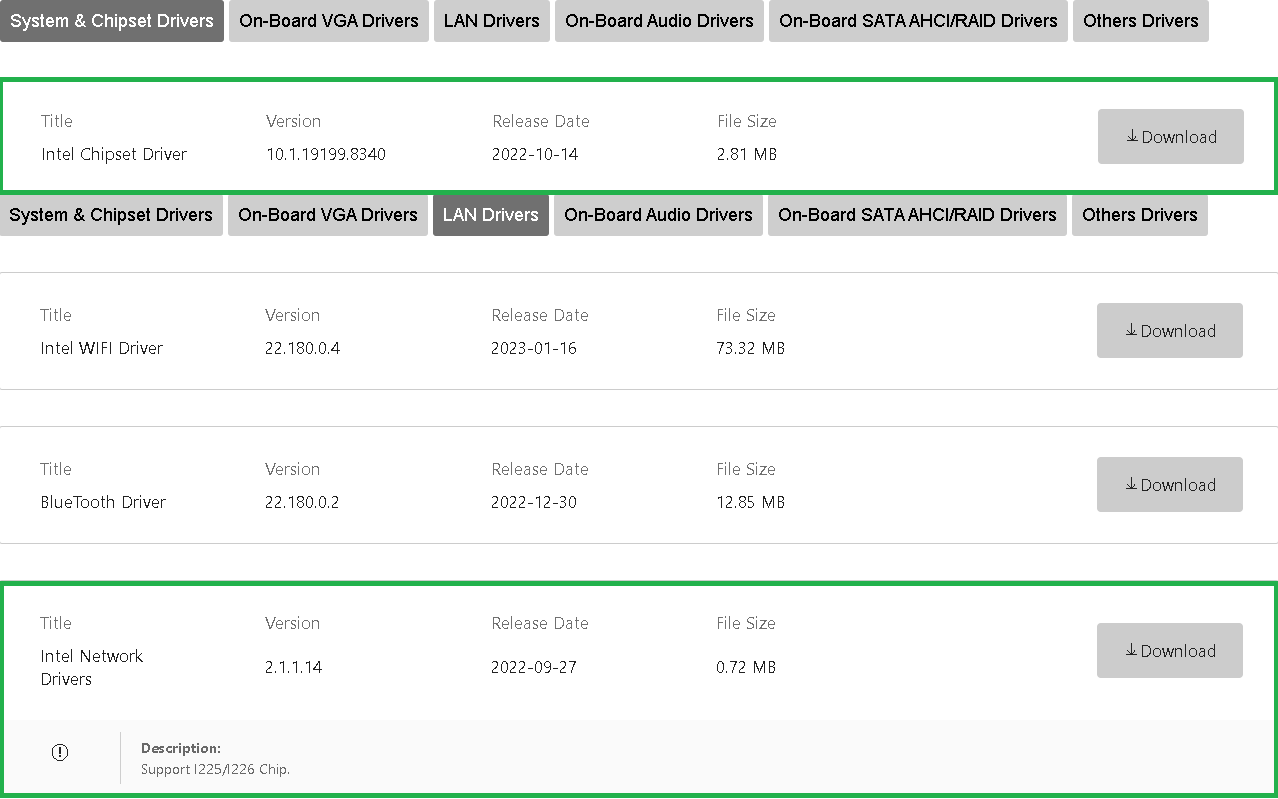Image resolution: width=1278 pixels, height=799 pixels.
Task: Click release date "2022-10-14"
Action: click(x=535, y=154)
